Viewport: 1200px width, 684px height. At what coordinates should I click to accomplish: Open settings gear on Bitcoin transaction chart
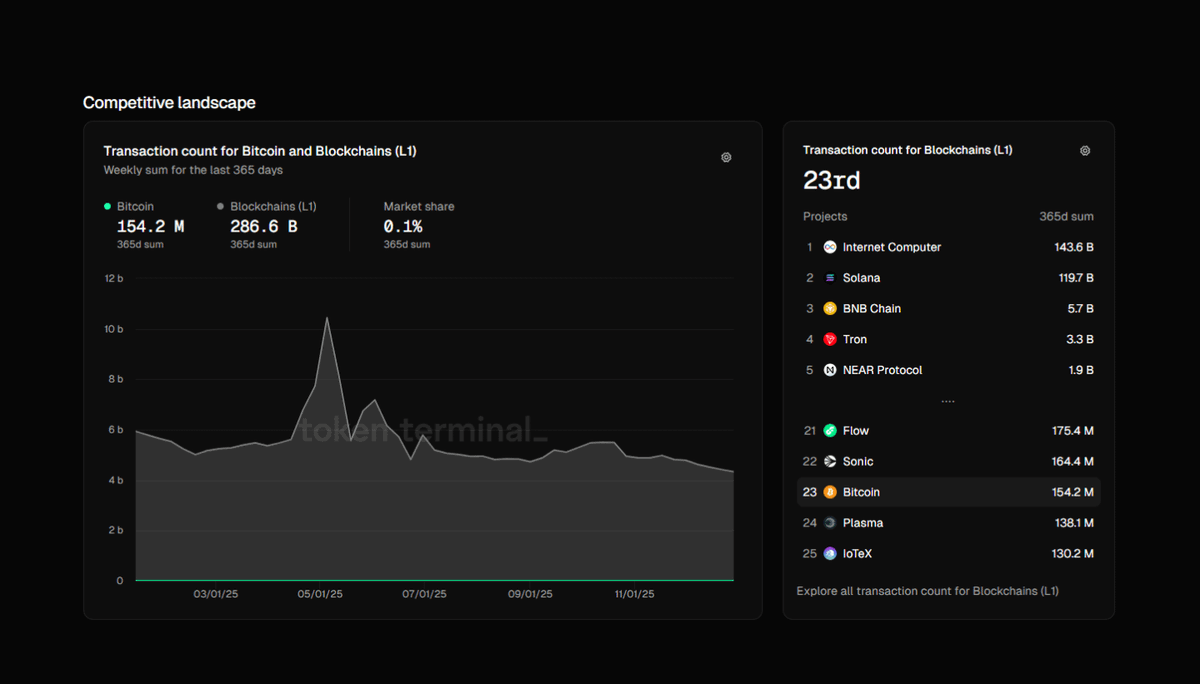point(726,157)
